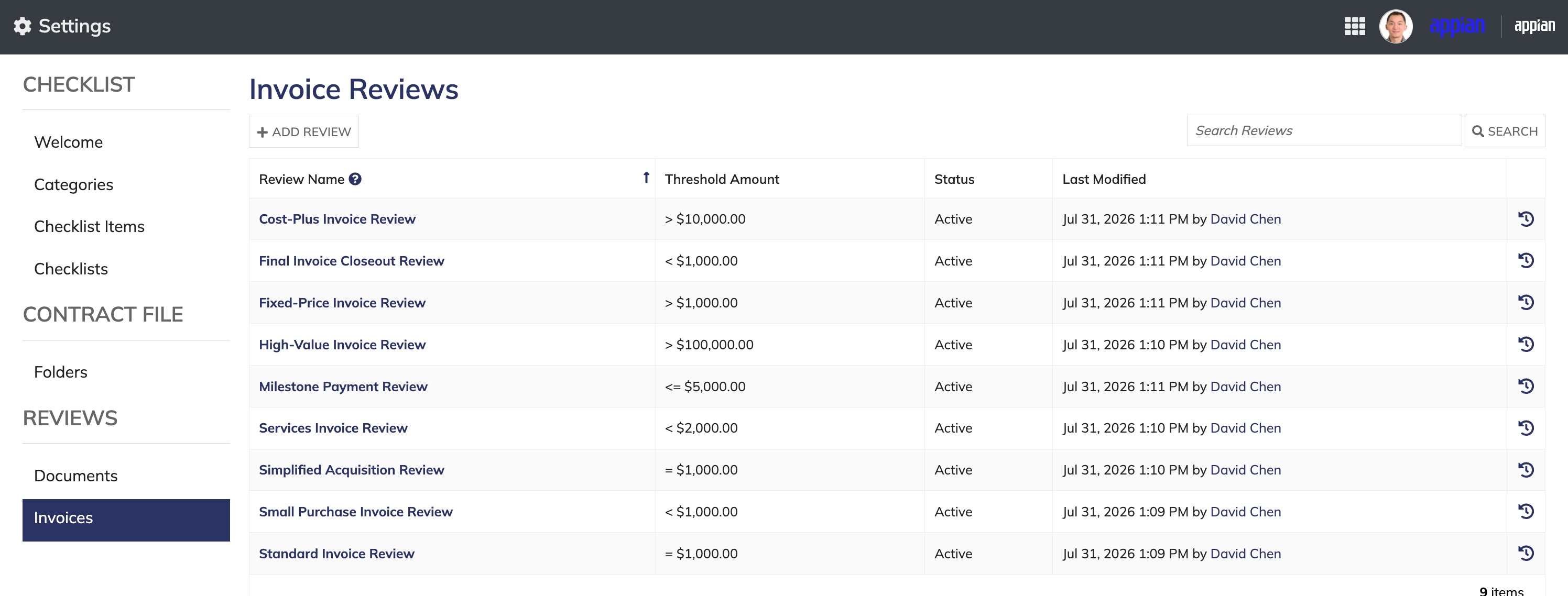Click the Settings gear icon
Image resolution: width=1568 pixels, height=596 pixels.
23,26
